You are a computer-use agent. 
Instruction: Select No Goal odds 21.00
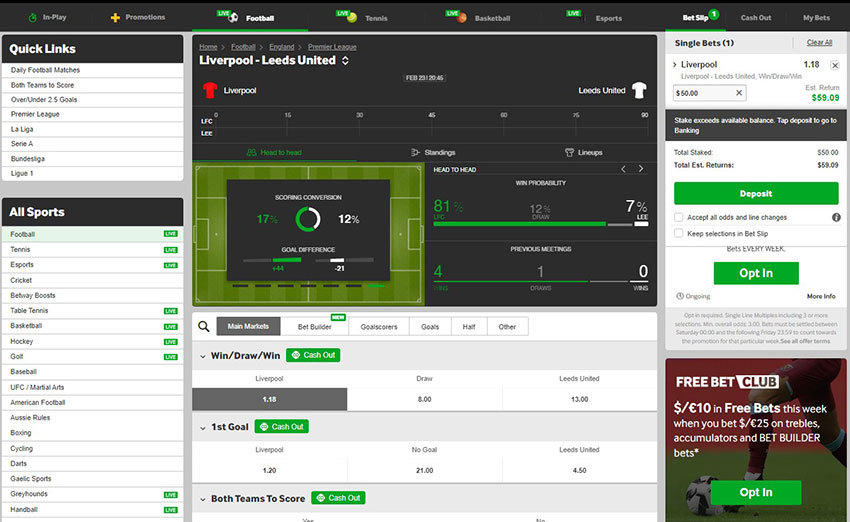click(x=424, y=471)
